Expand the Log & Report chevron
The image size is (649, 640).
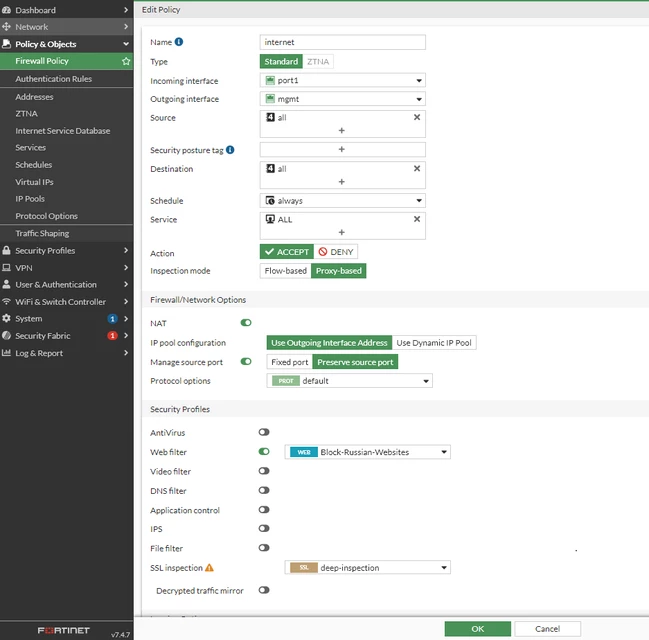pos(126,353)
